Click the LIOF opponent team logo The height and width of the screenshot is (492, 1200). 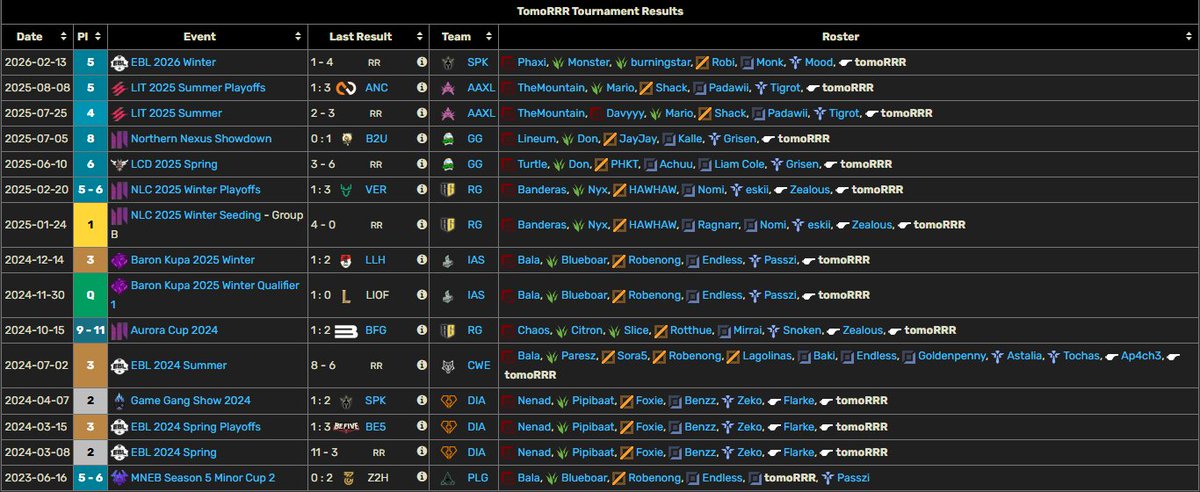tap(346, 296)
